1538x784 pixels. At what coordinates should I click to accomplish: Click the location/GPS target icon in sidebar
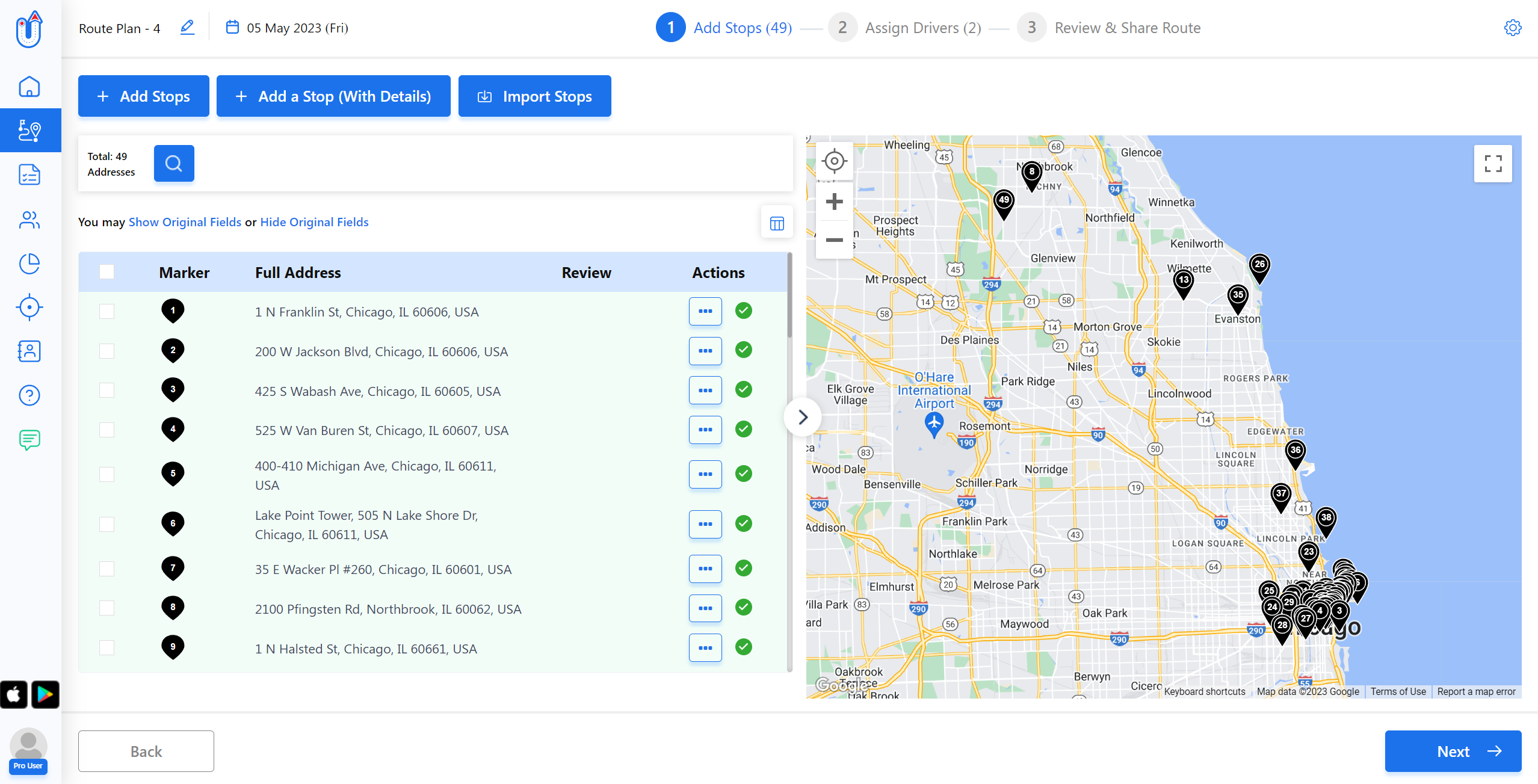(29, 308)
